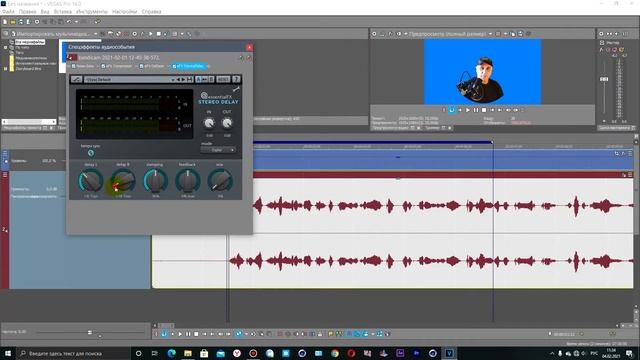Click the Pause button under video preview
640x360 pixels.
point(476,110)
